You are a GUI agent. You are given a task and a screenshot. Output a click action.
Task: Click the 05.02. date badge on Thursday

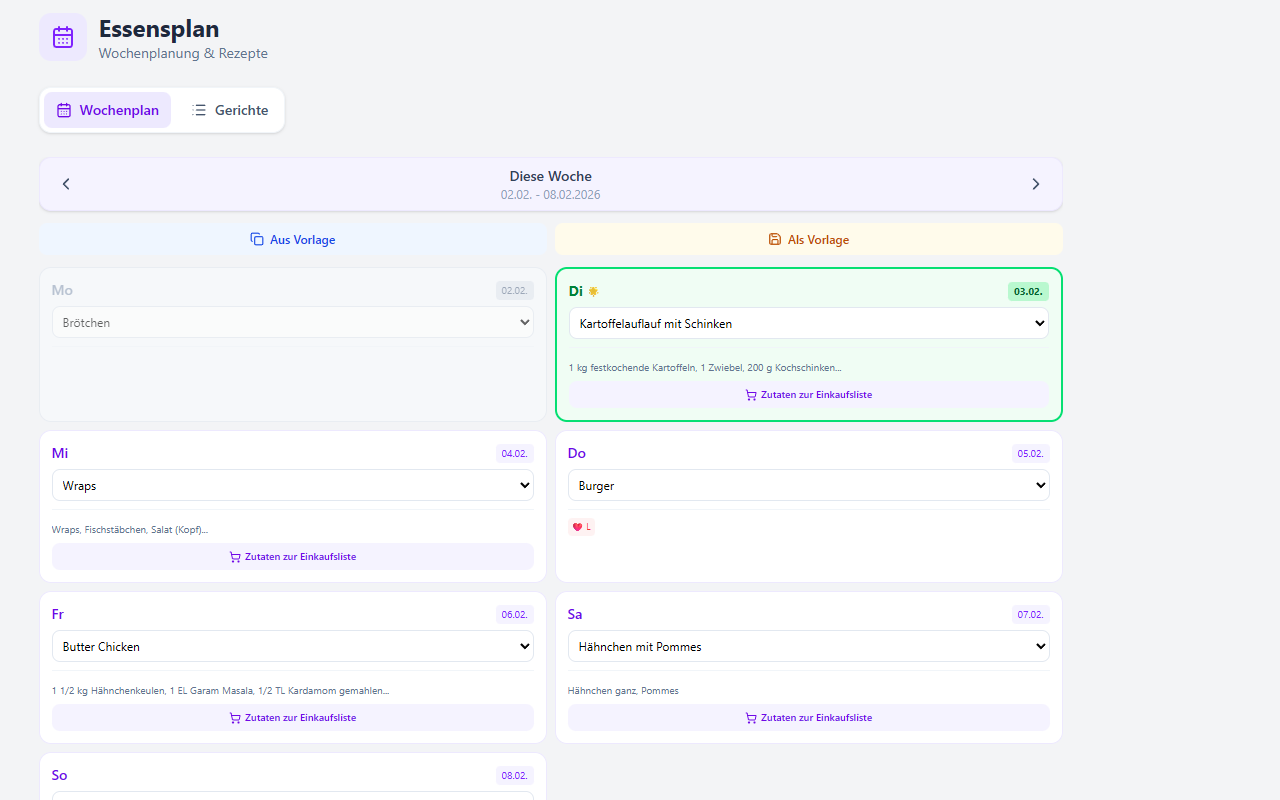[x=1030, y=453]
